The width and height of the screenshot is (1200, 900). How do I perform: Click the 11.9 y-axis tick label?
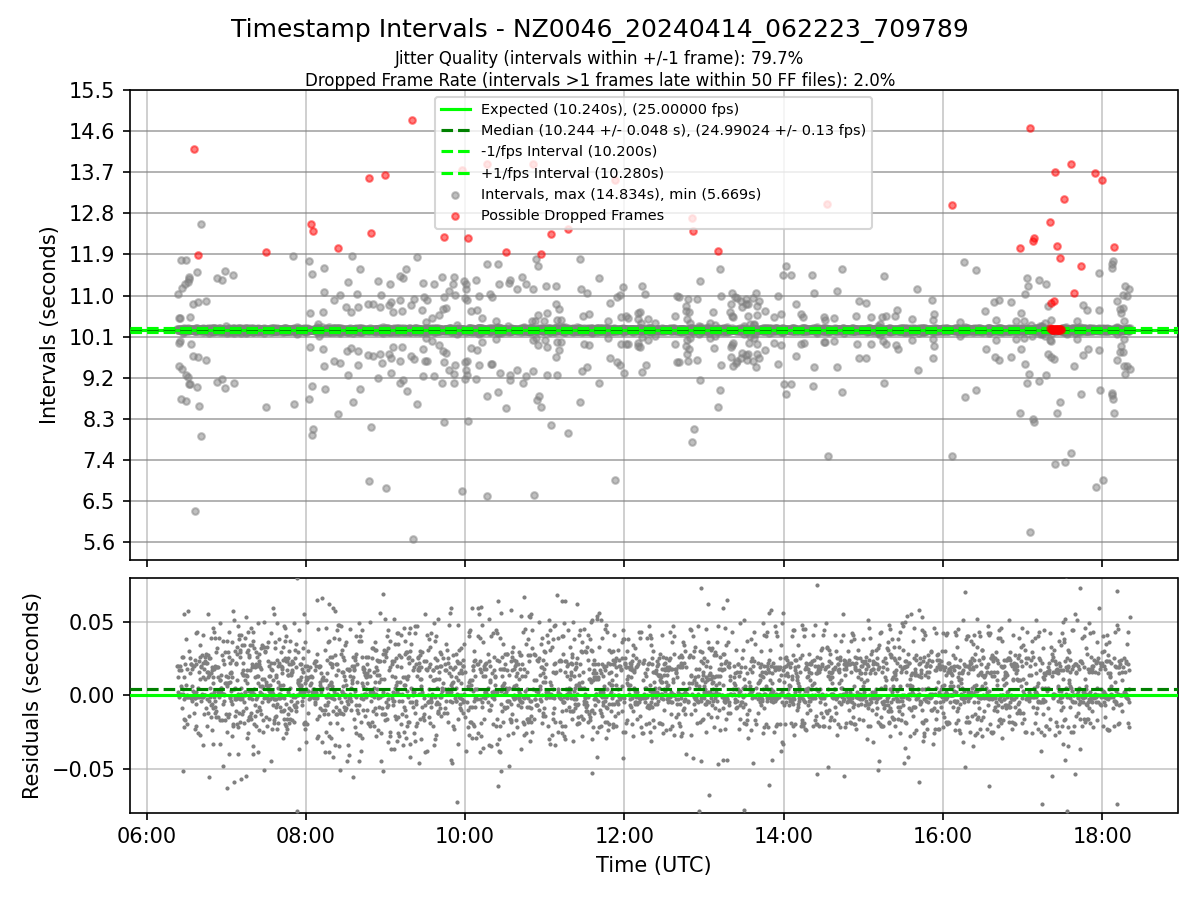[x=94, y=254]
